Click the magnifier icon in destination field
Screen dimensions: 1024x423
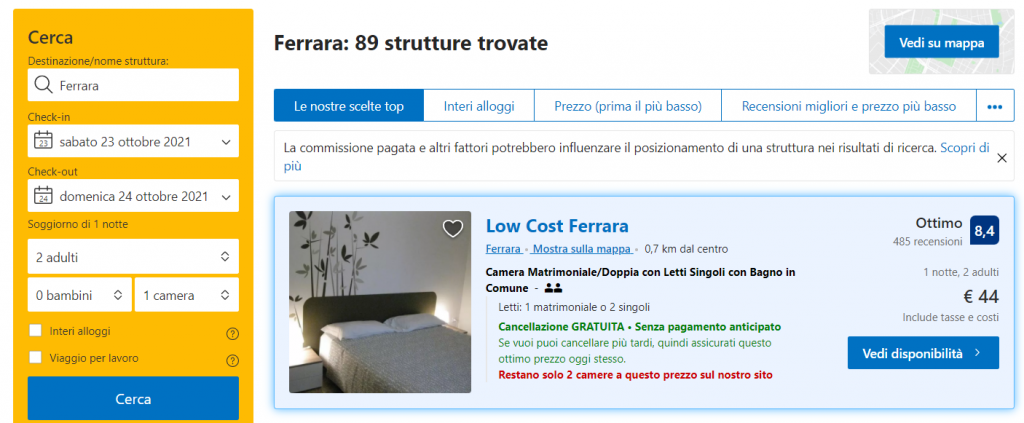pos(43,85)
